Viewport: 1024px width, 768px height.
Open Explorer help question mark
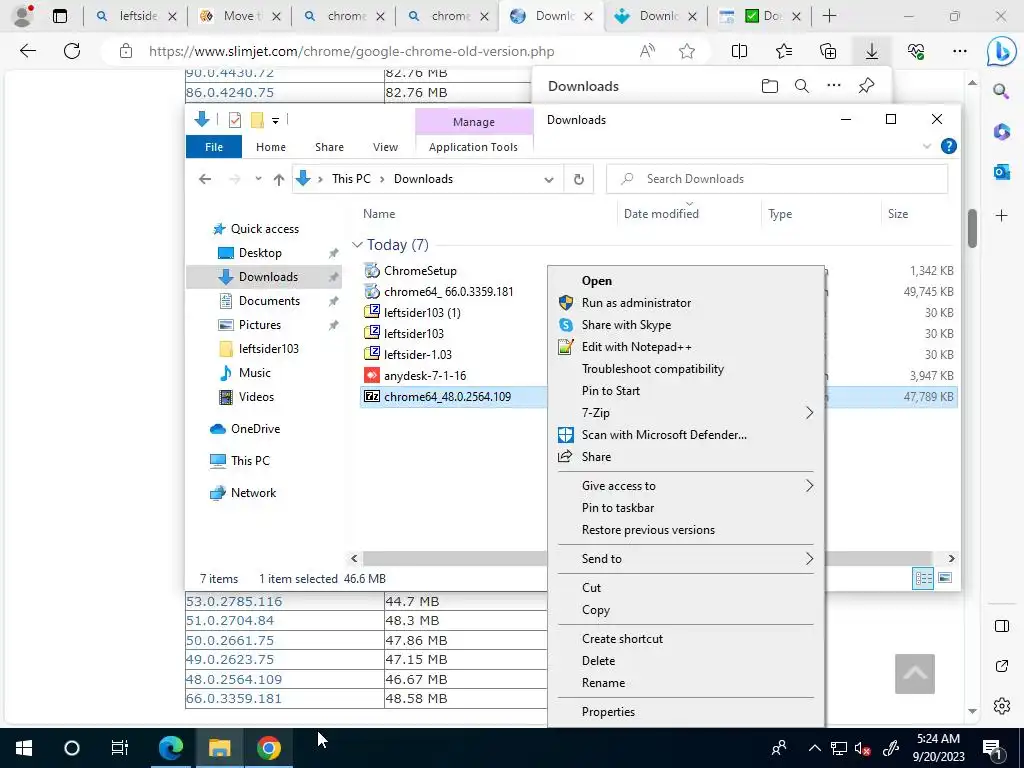pyautogui.click(x=949, y=146)
